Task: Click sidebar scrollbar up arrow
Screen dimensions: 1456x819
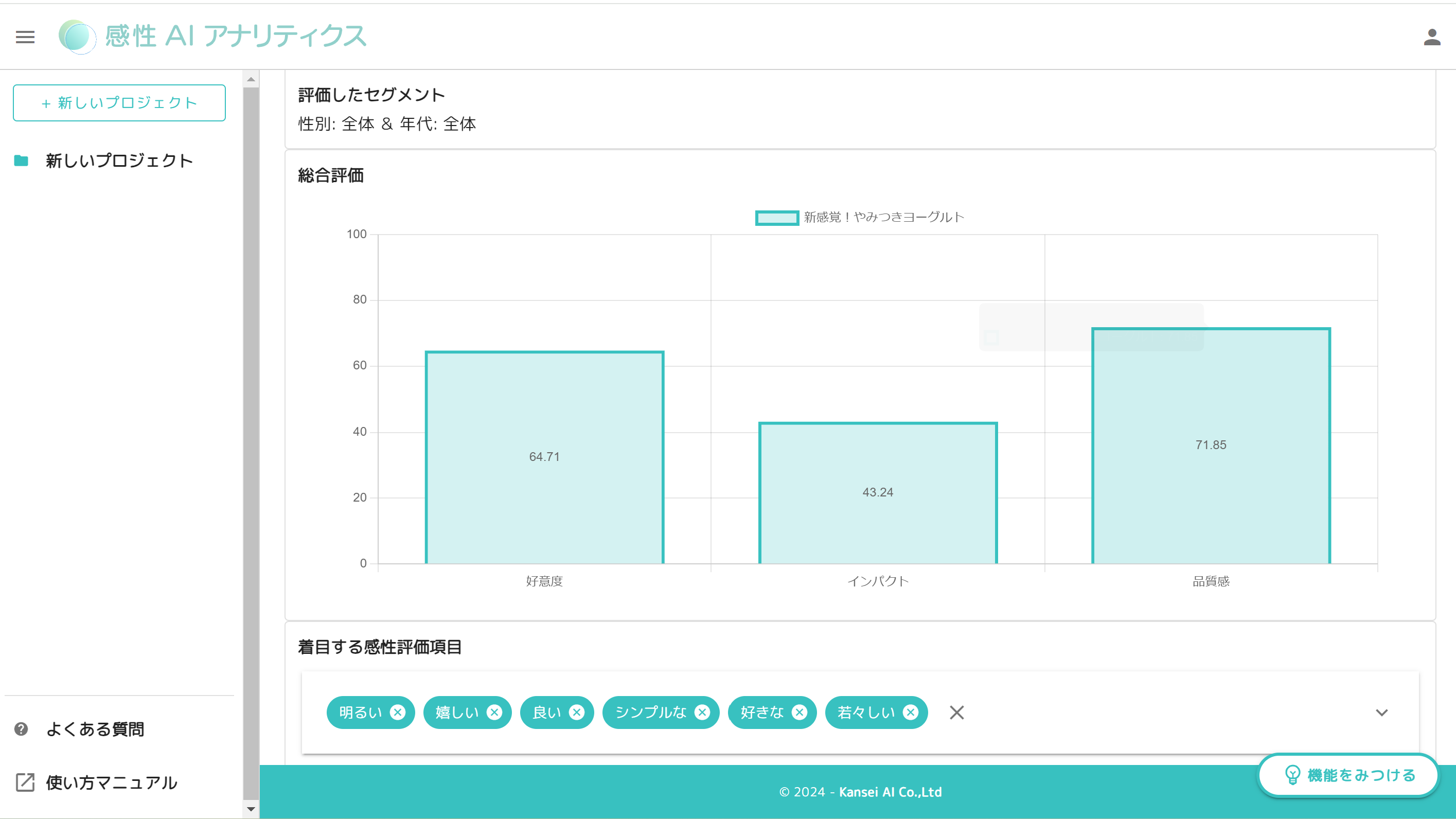Action: [x=251, y=79]
